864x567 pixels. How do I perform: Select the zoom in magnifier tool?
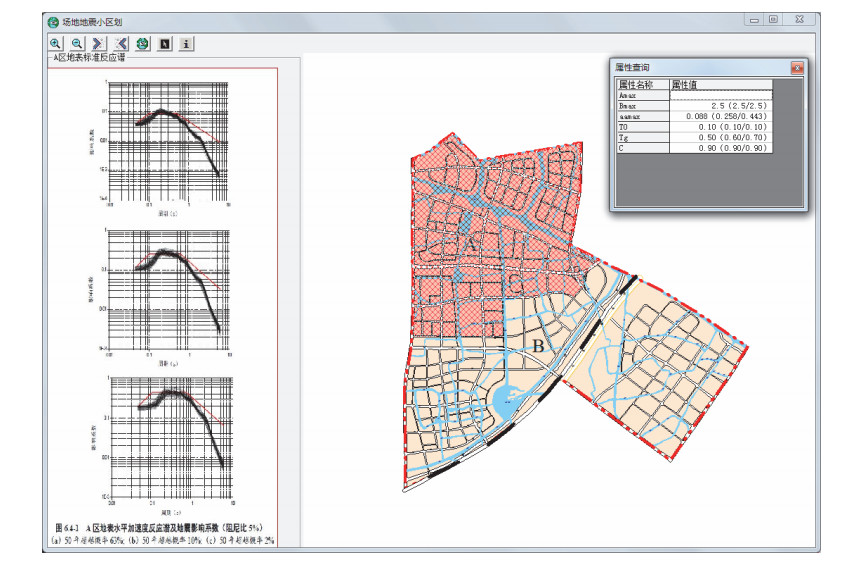coord(56,43)
